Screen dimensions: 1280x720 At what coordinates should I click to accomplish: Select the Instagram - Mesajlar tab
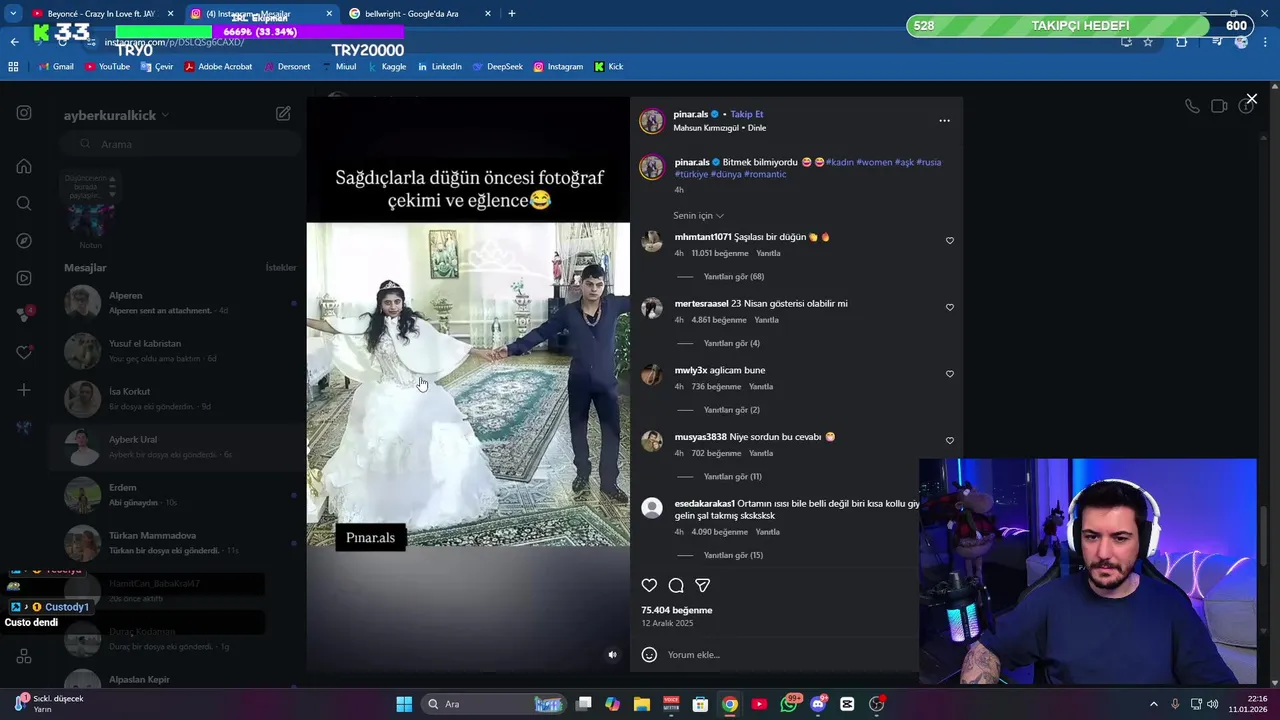[261, 14]
